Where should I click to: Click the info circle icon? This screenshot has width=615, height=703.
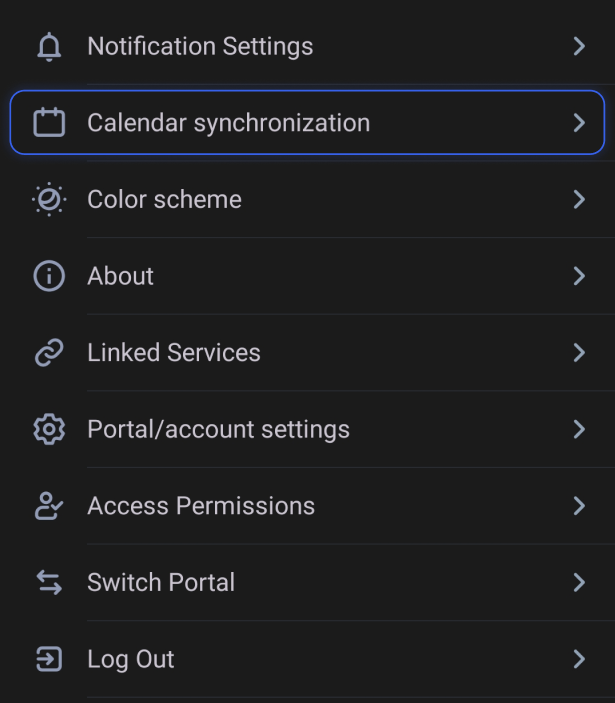49,276
